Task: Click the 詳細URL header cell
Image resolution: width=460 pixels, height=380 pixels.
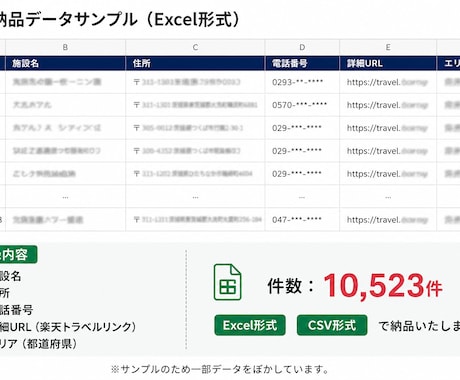Action: [388, 63]
